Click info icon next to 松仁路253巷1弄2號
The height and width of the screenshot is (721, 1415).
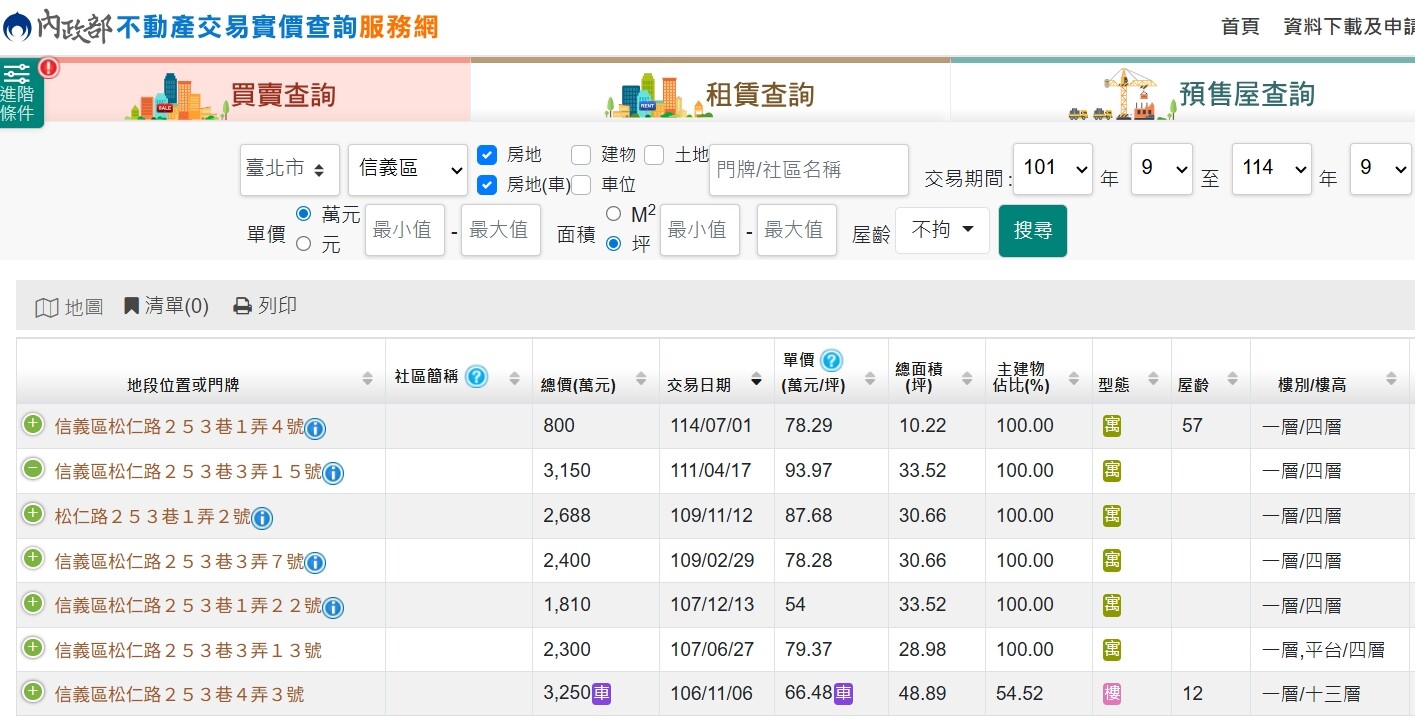pos(262,518)
